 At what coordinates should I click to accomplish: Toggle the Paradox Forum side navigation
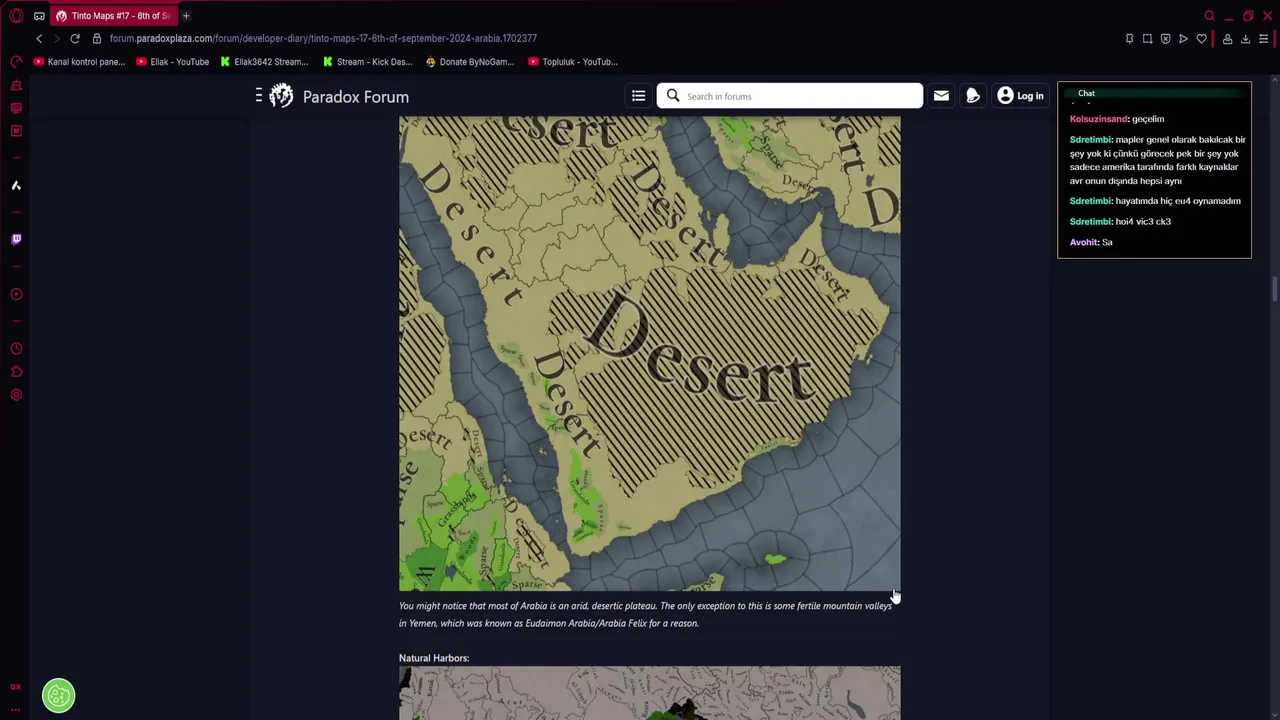pyautogui.click(x=259, y=95)
